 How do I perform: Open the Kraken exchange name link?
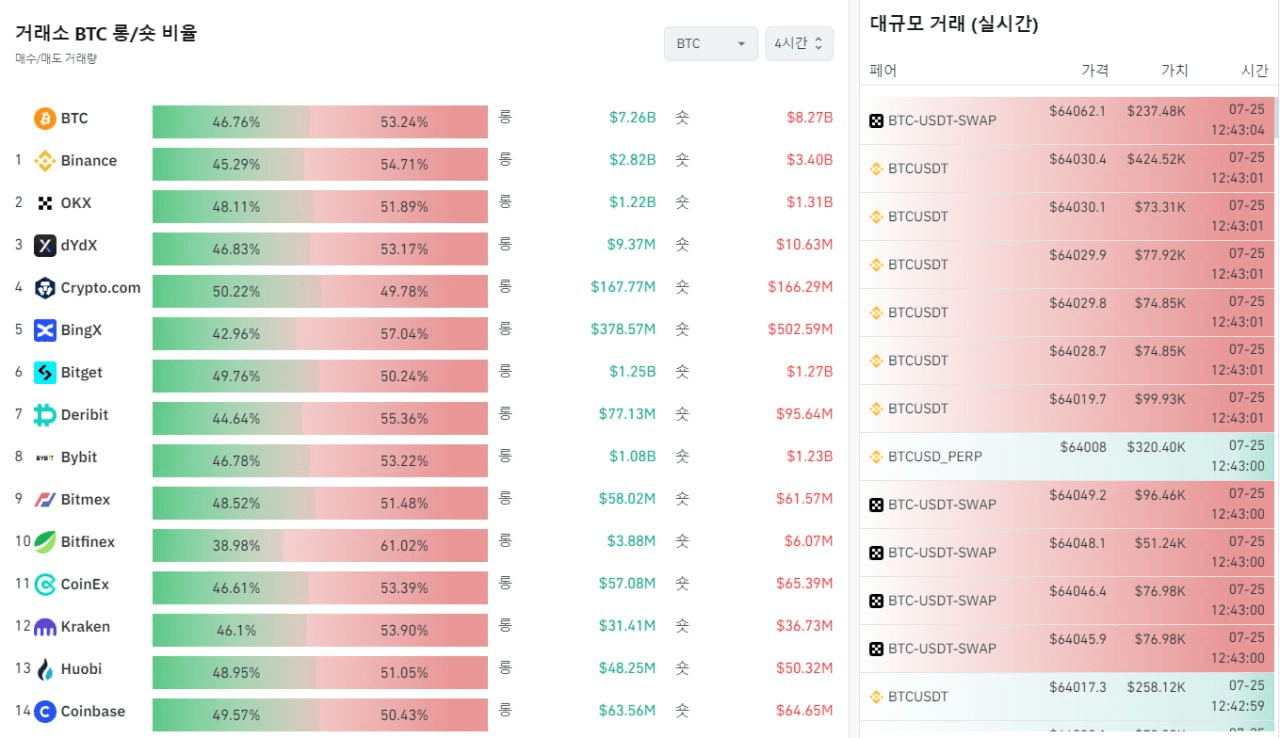click(x=86, y=627)
